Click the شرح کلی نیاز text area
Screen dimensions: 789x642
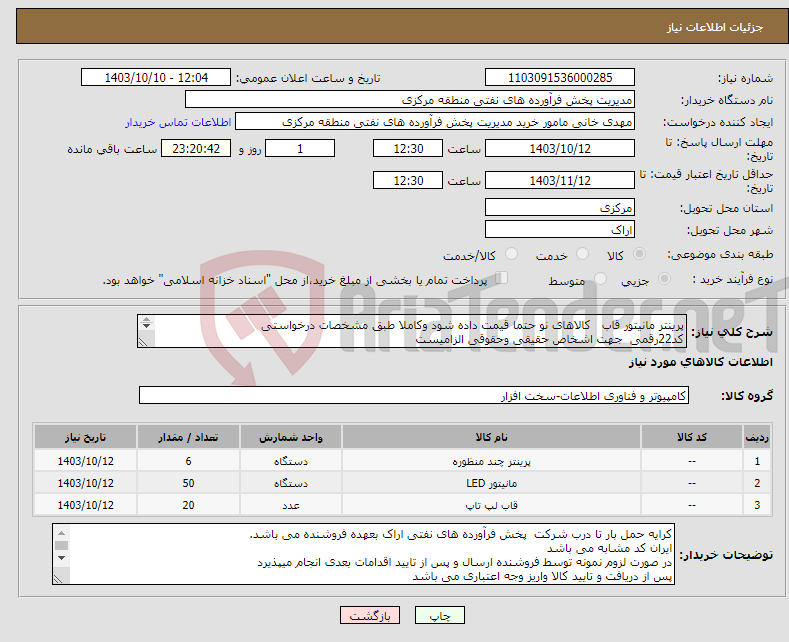(412, 332)
